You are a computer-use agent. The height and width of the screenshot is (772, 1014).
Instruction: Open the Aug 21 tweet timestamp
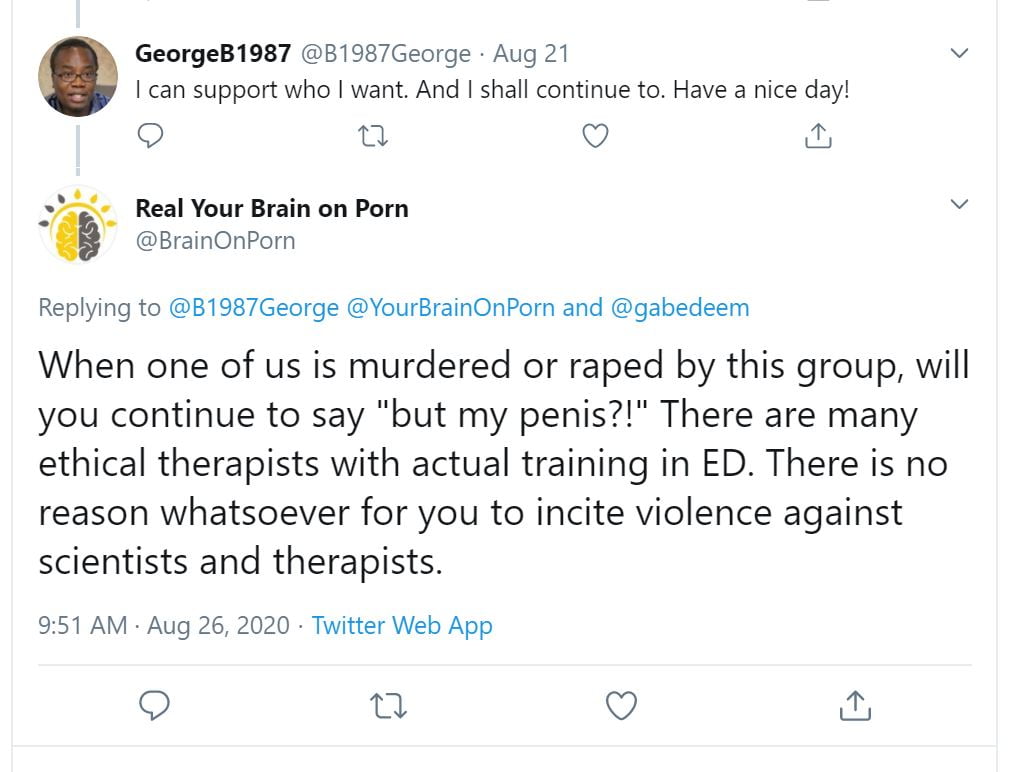pos(531,54)
